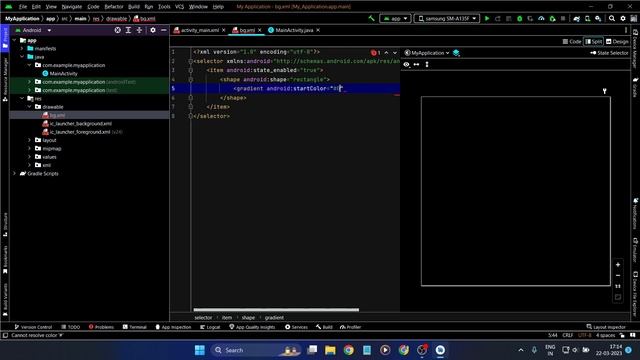Expand the mipmap folder
This screenshot has height=360, width=640.
coord(29,149)
